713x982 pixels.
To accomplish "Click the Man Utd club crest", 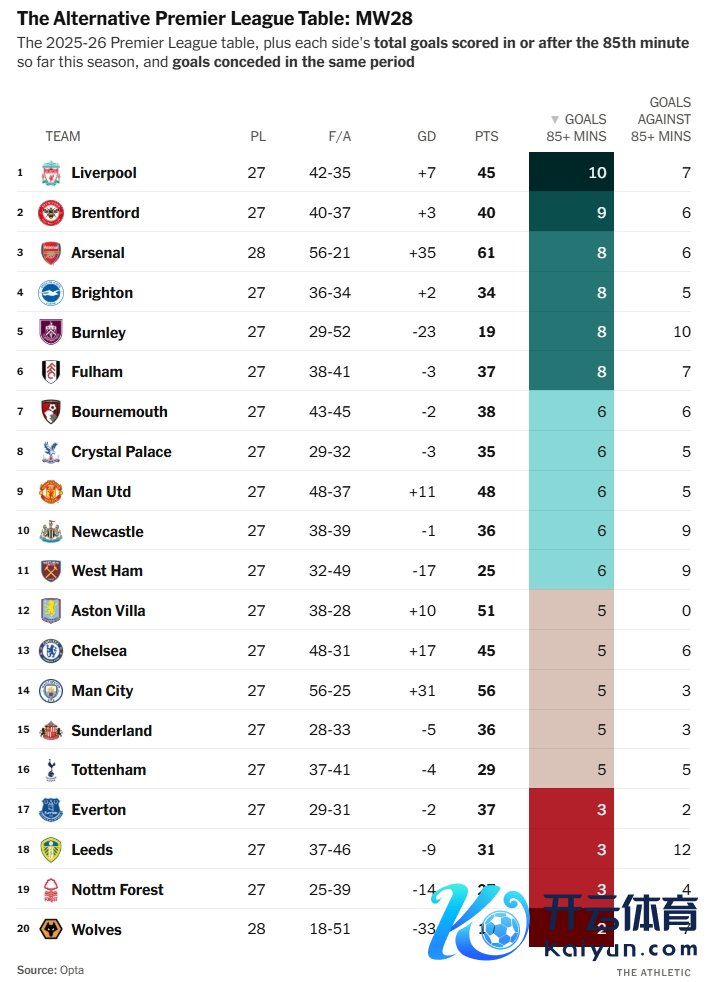I will (x=50, y=492).
